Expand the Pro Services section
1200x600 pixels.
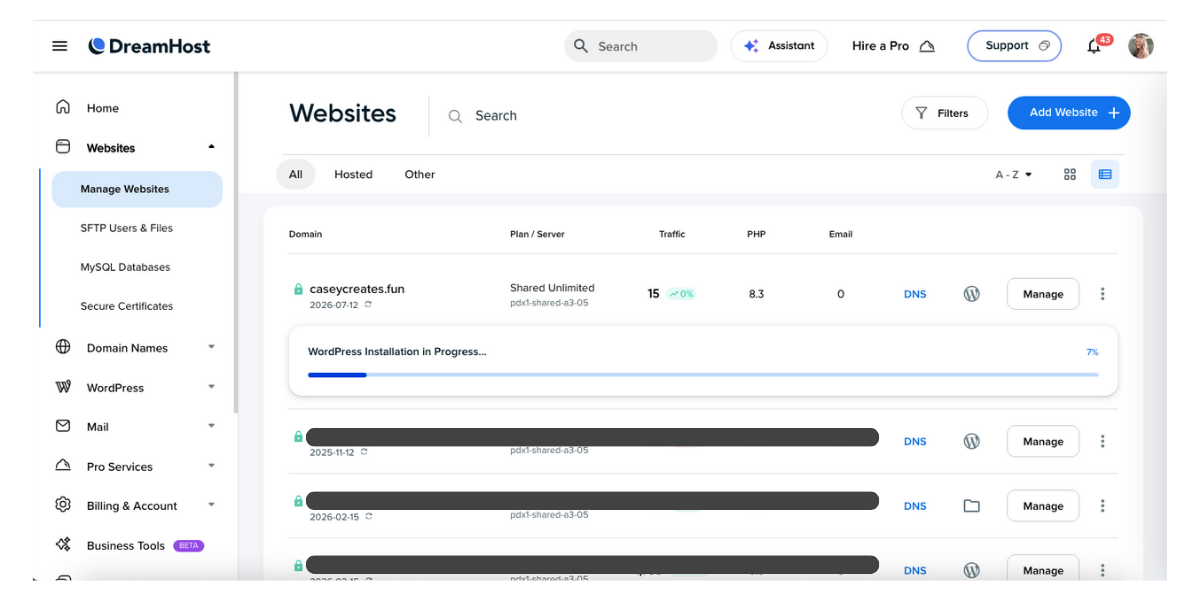[x=211, y=466]
